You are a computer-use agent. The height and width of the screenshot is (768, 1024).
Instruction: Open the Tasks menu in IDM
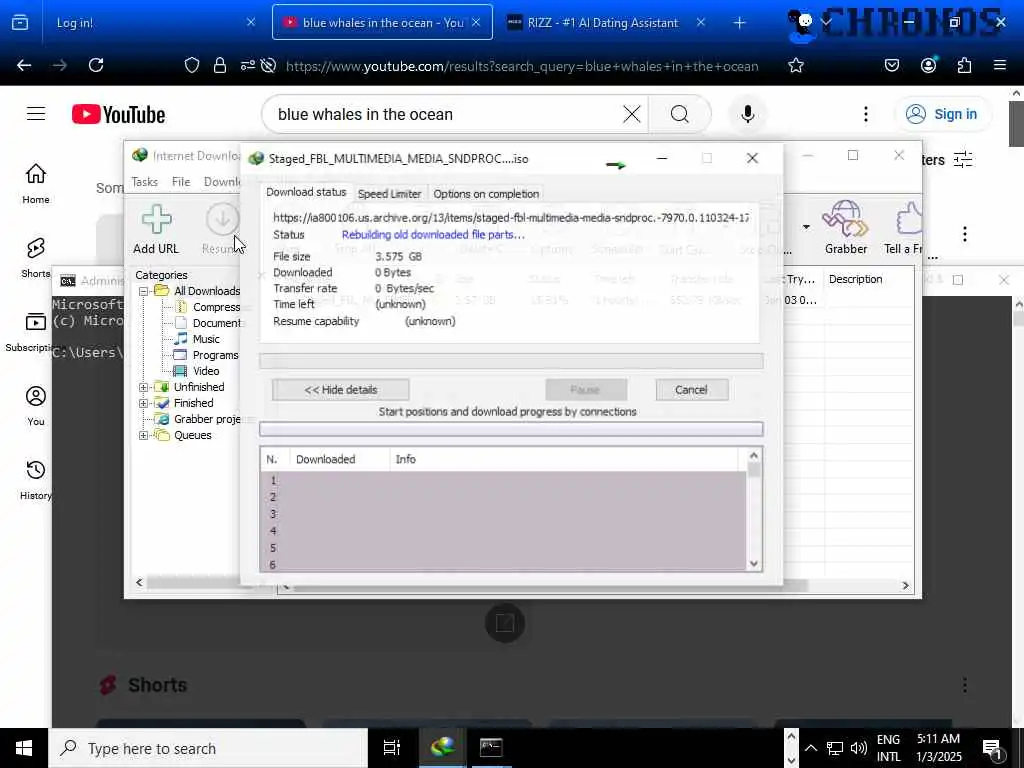point(144,182)
